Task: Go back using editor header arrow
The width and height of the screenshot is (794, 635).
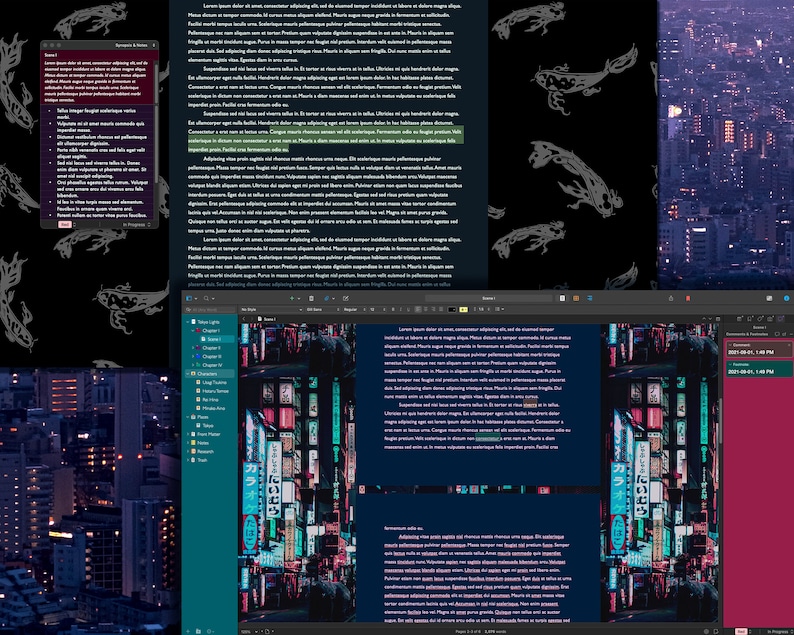Action: pos(244,319)
